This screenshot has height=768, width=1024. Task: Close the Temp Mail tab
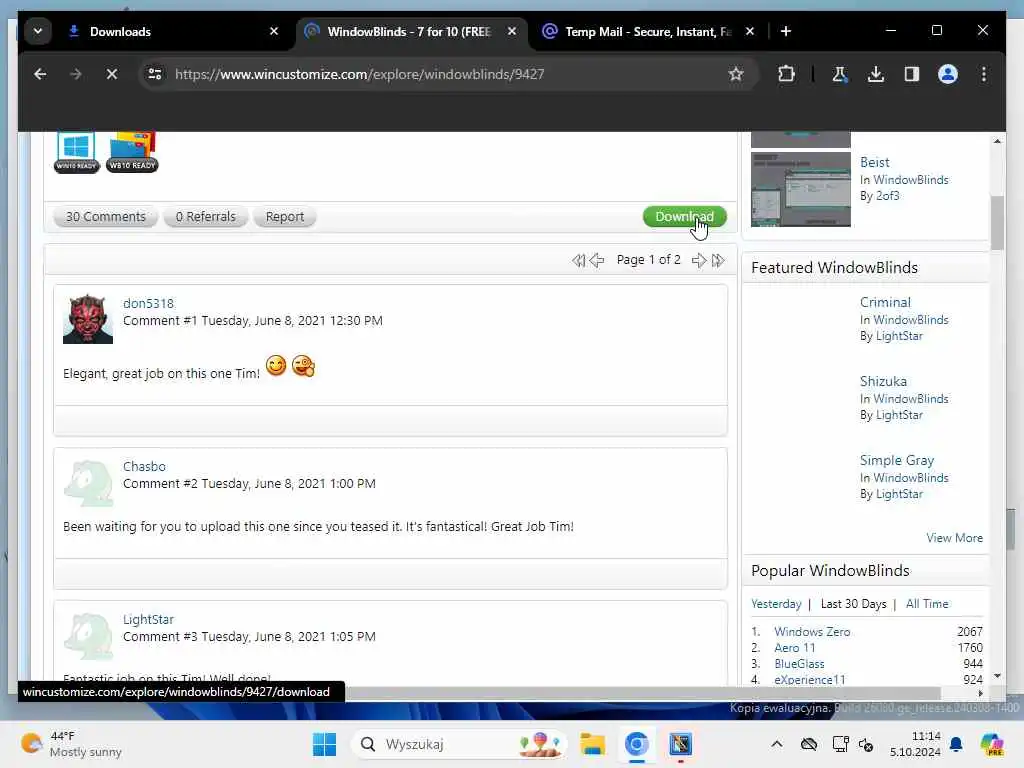tap(750, 31)
